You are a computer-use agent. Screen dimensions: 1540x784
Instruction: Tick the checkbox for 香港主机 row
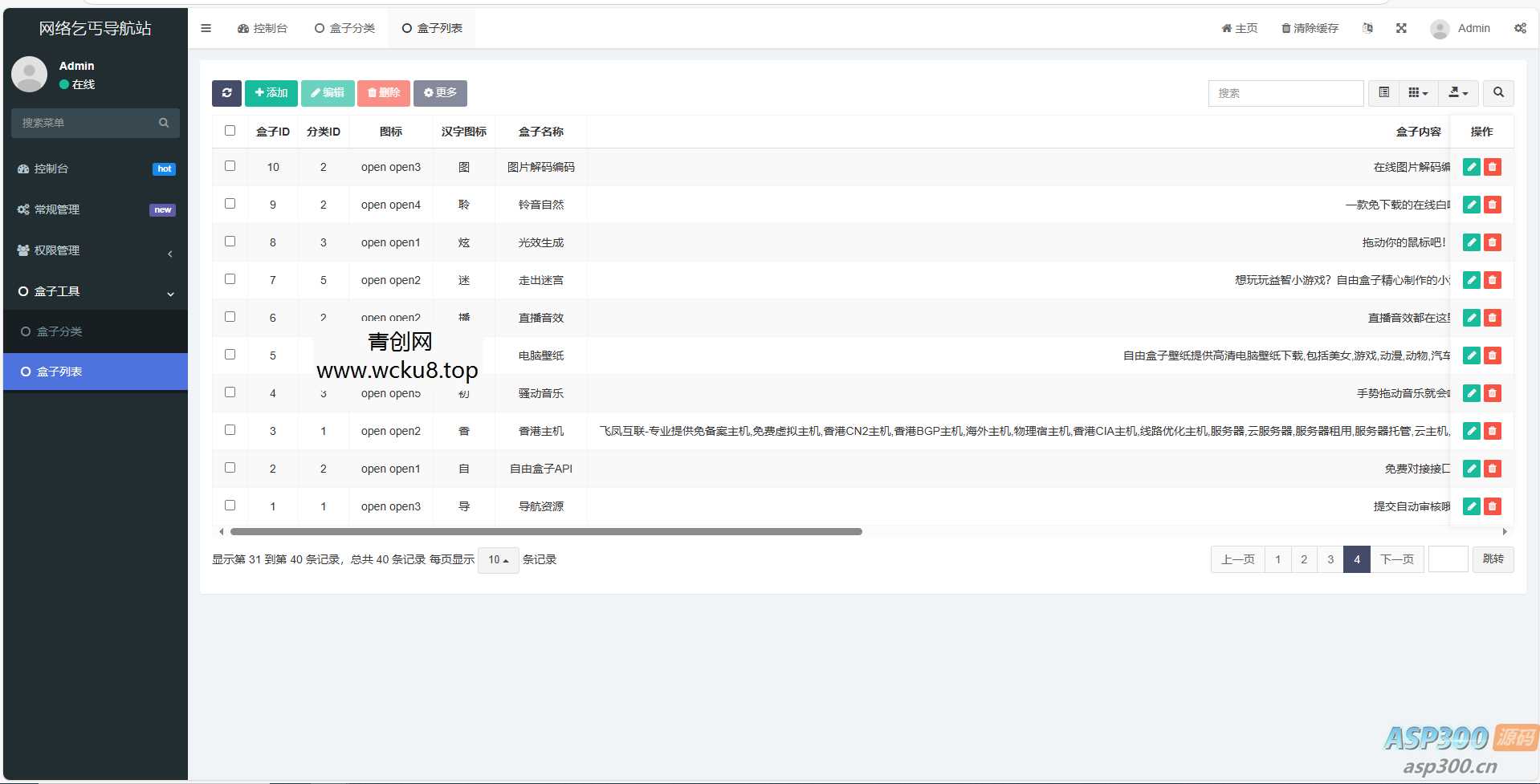point(230,430)
